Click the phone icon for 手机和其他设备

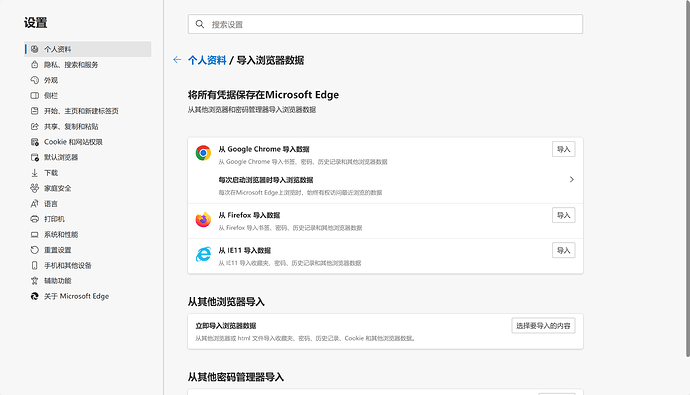pos(34,265)
